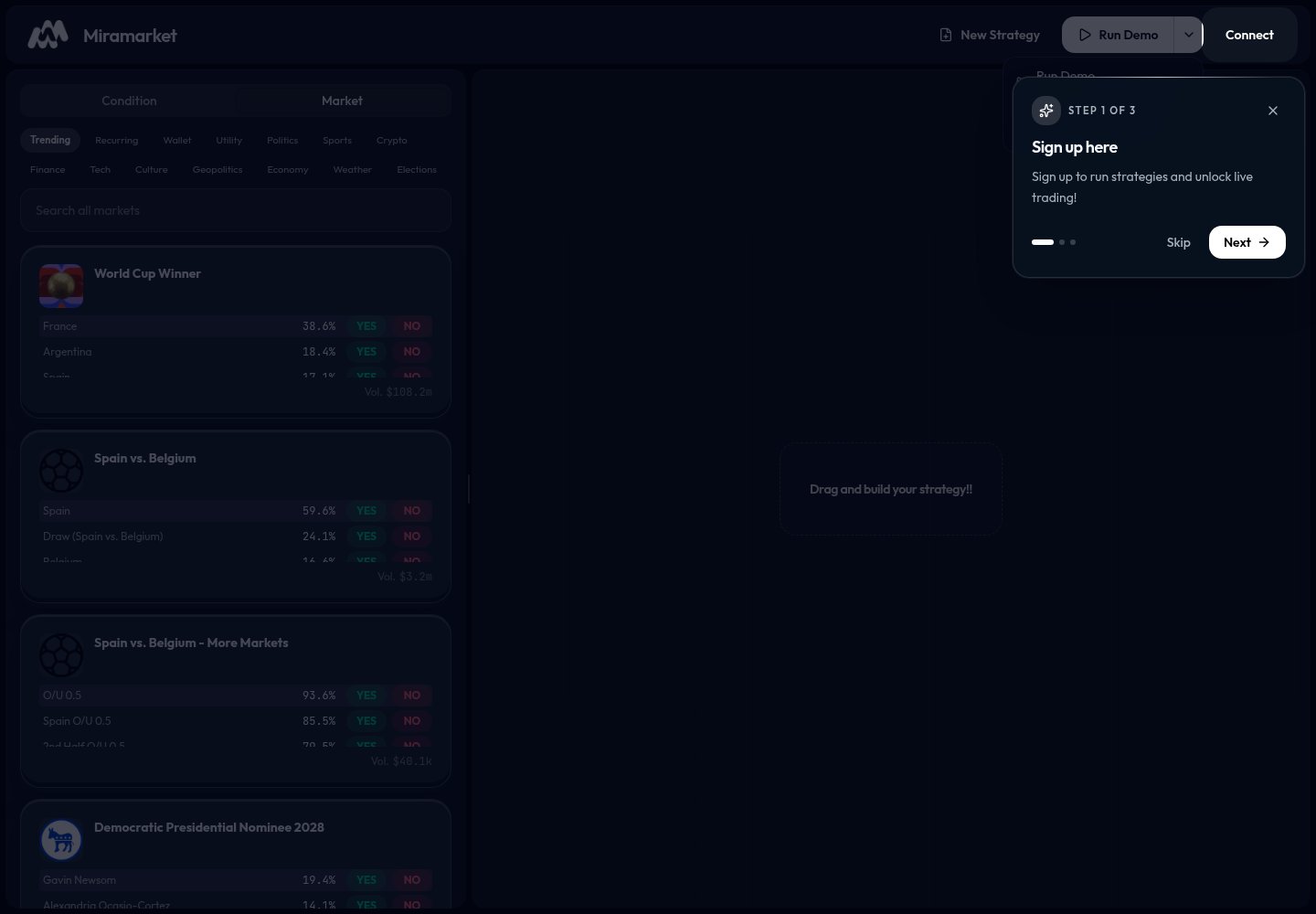Click the Vol. $108.2m text
1316x914 pixels.
tap(398, 392)
